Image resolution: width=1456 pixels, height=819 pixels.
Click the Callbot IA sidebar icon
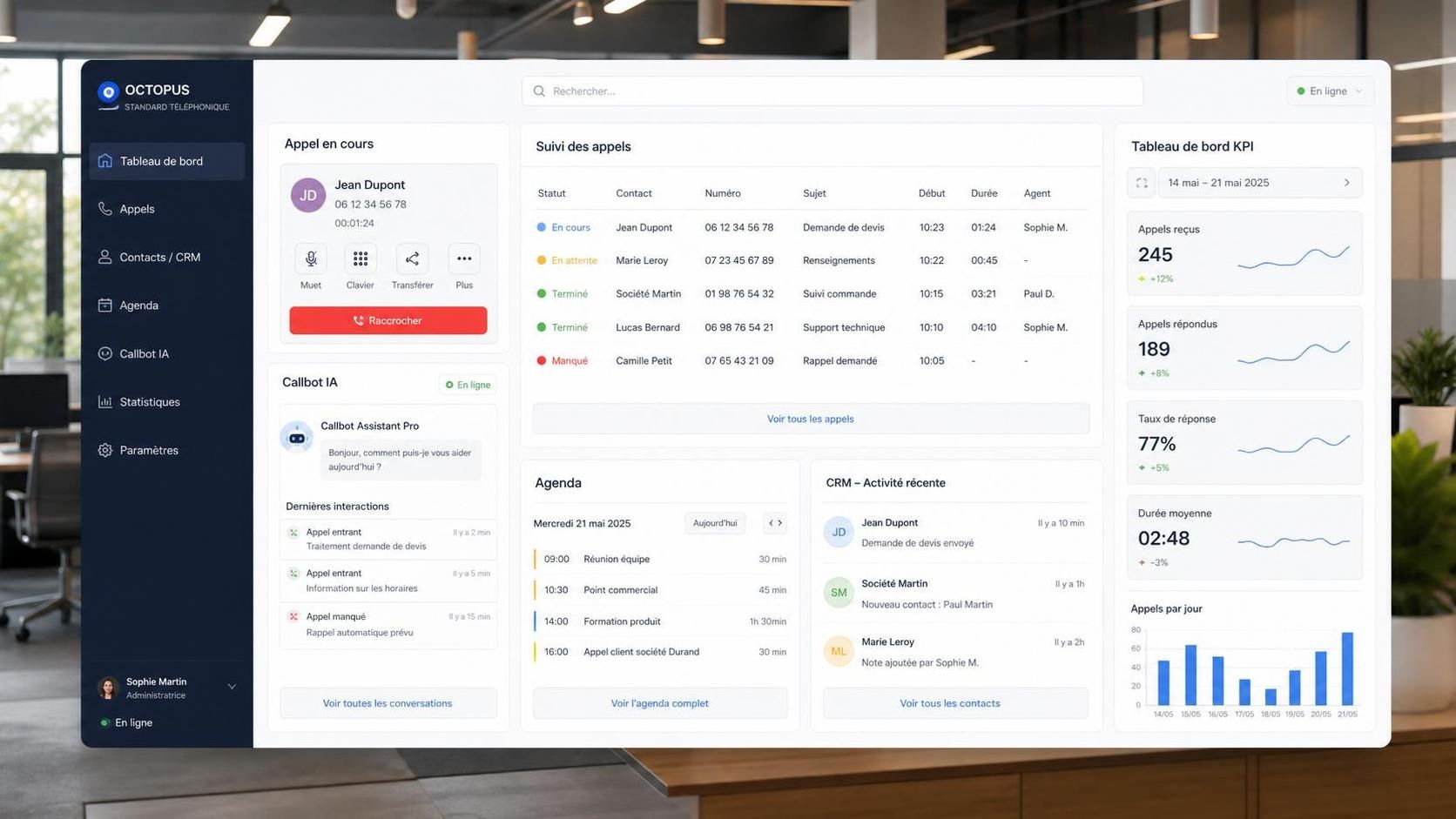click(x=105, y=353)
